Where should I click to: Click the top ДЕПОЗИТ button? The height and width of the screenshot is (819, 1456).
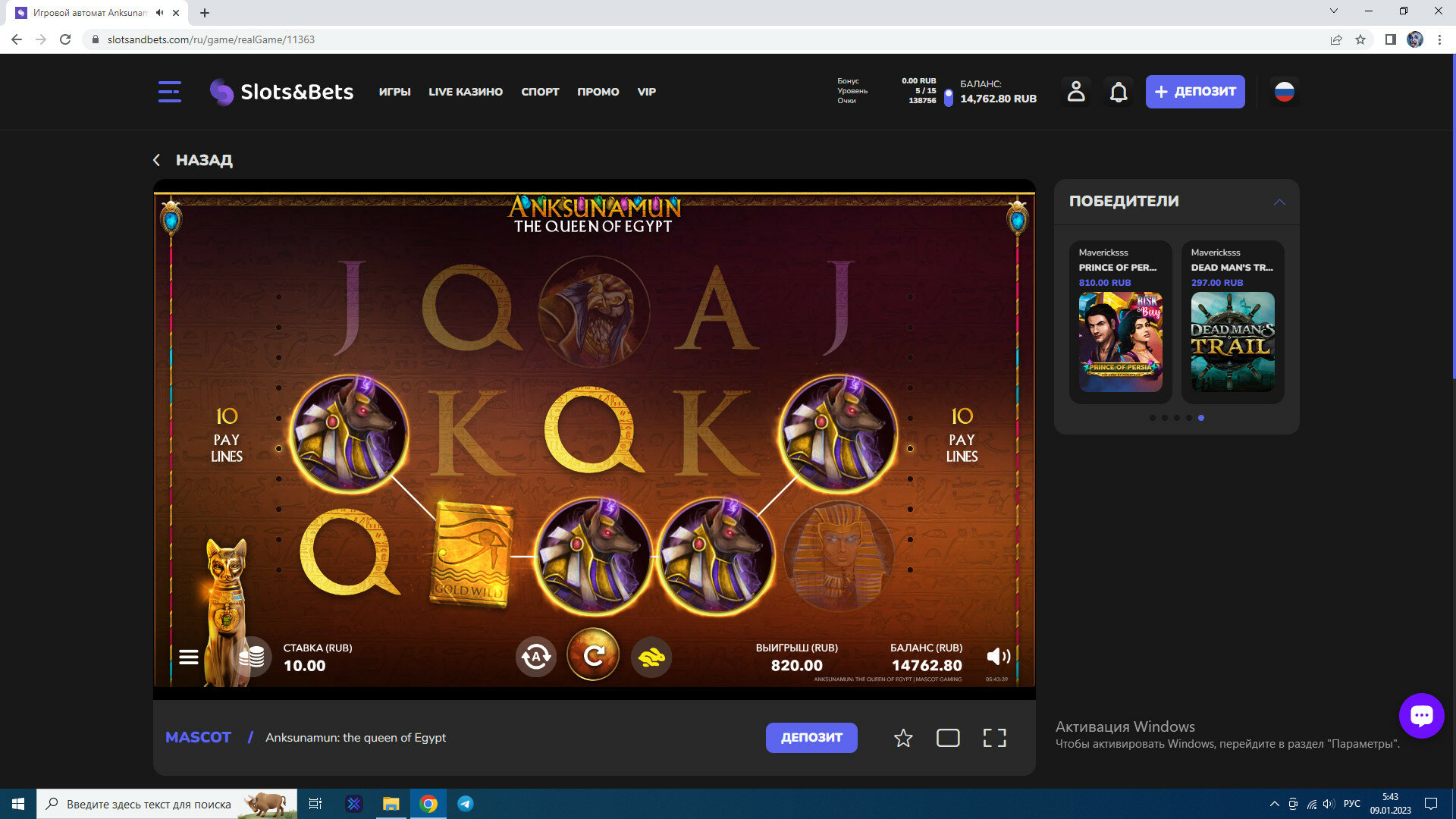(1195, 92)
